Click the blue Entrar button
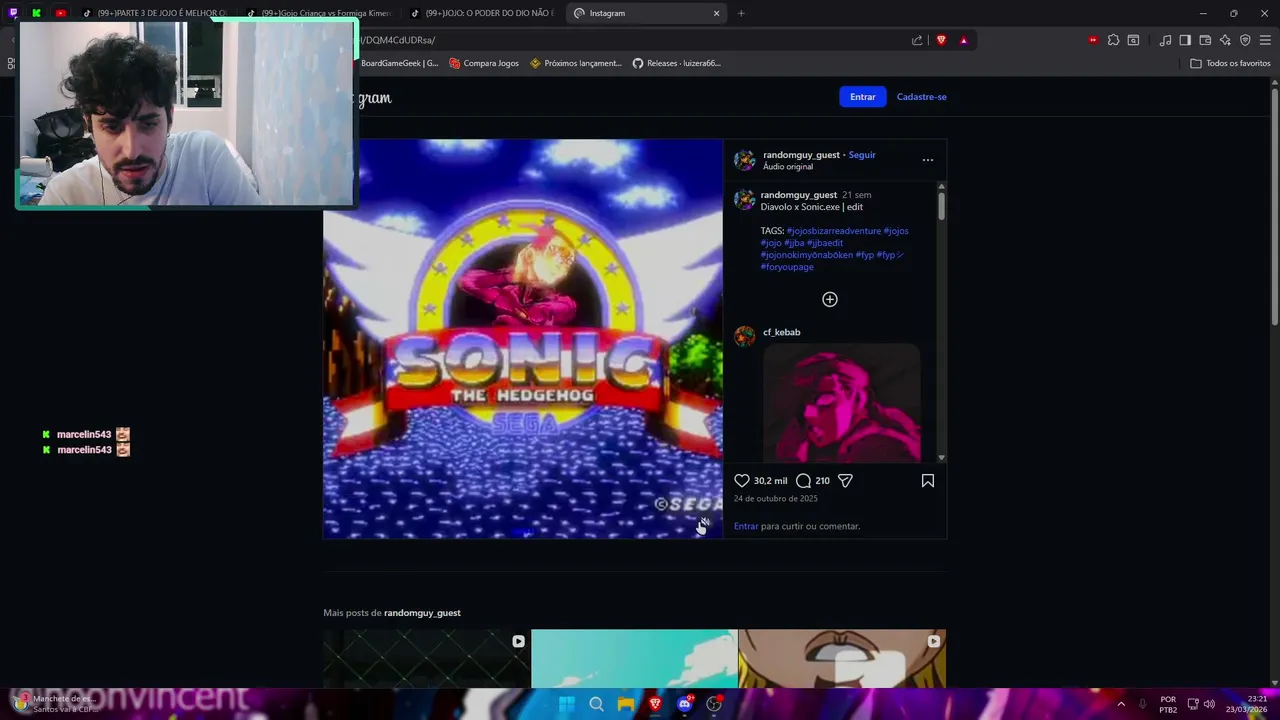This screenshot has width=1280, height=720. tap(863, 97)
